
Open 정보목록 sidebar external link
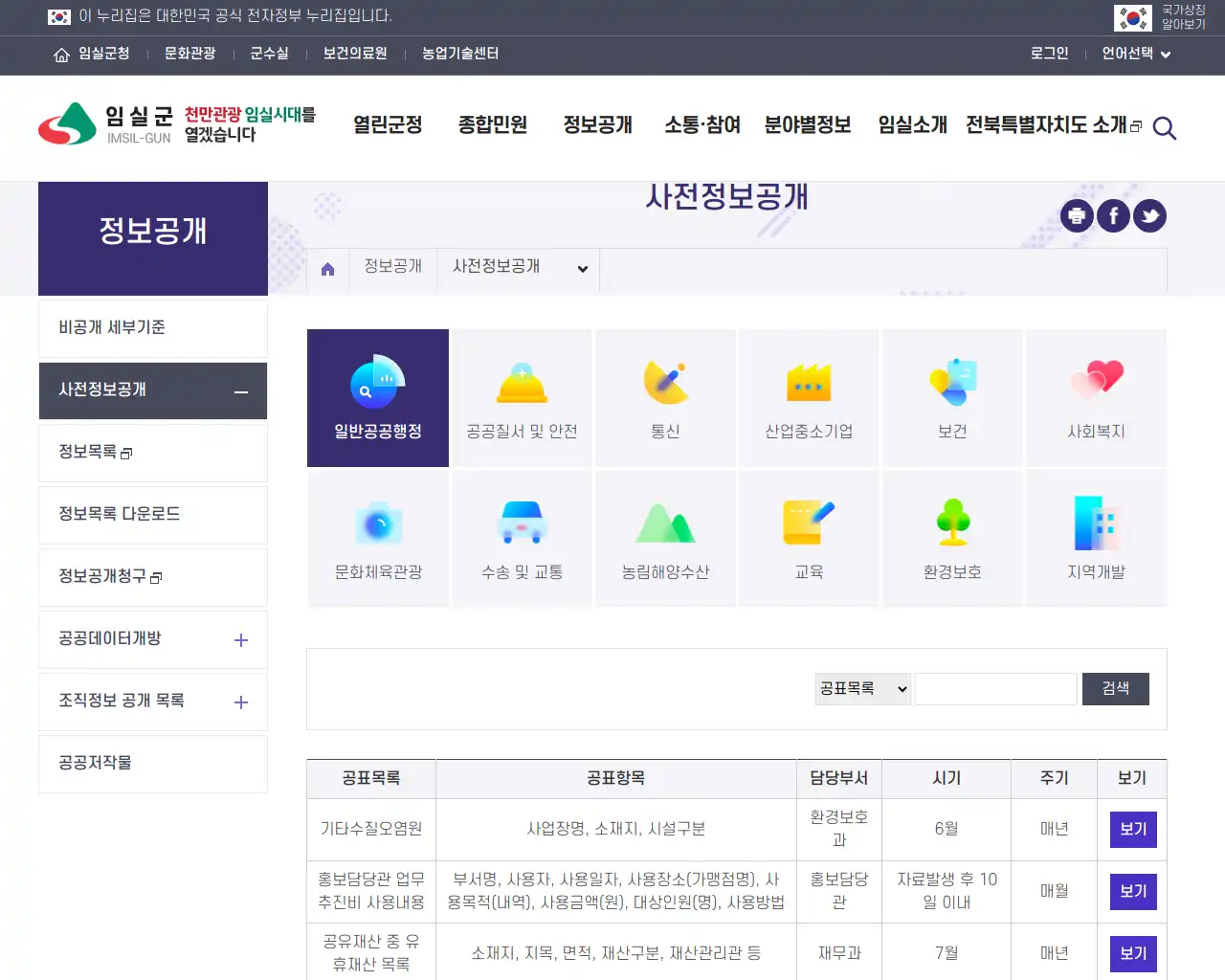[153, 453]
